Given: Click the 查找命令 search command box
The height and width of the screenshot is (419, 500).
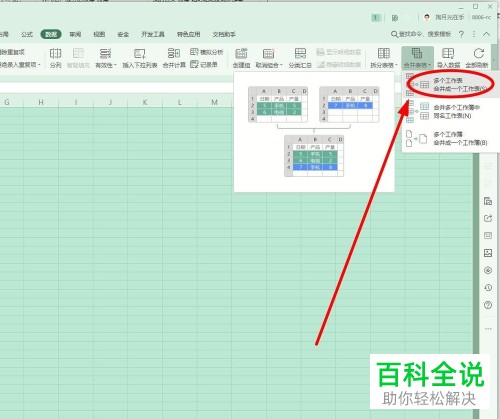Looking at the screenshot, I should click(x=421, y=34).
